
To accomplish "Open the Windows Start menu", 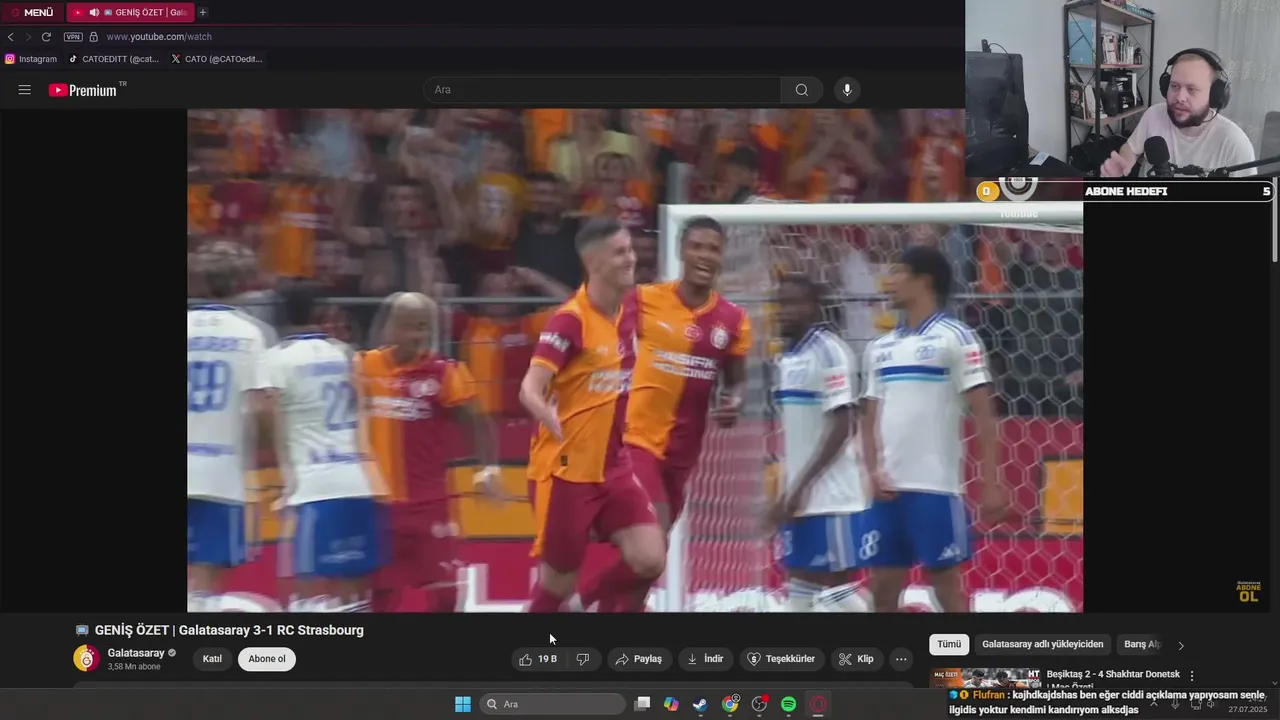I will pos(463,704).
